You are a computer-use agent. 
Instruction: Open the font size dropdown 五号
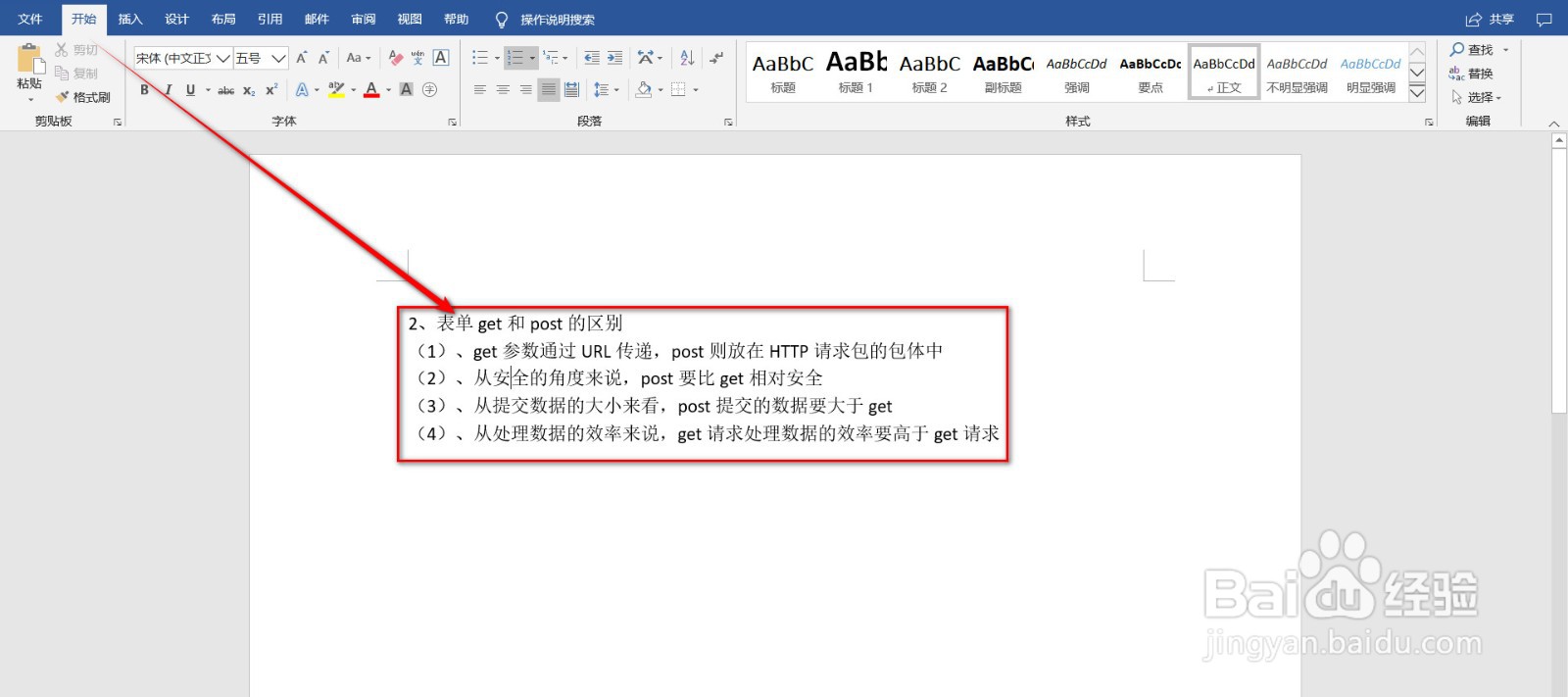(x=278, y=58)
